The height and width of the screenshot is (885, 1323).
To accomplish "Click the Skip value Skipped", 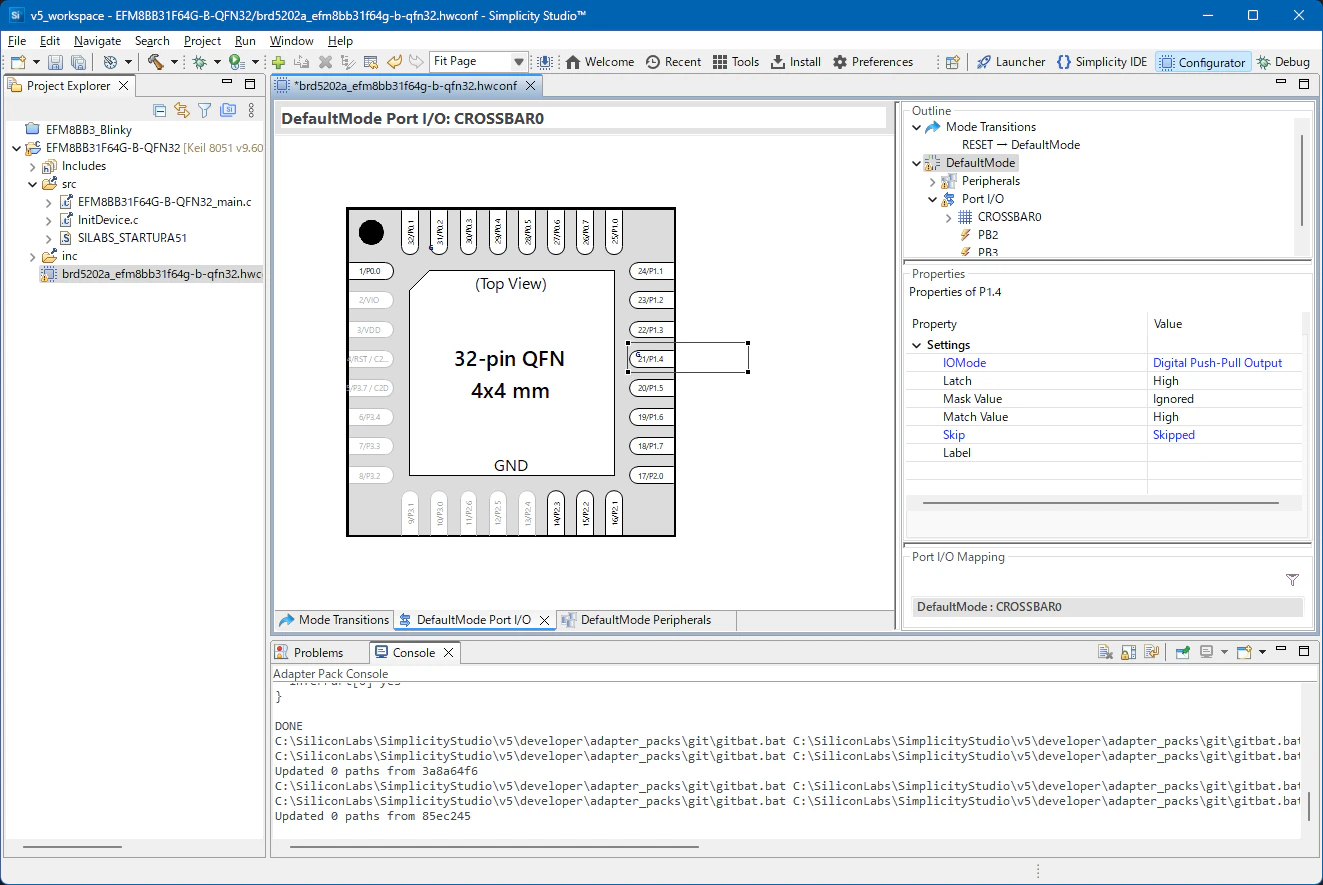I will (1174, 435).
